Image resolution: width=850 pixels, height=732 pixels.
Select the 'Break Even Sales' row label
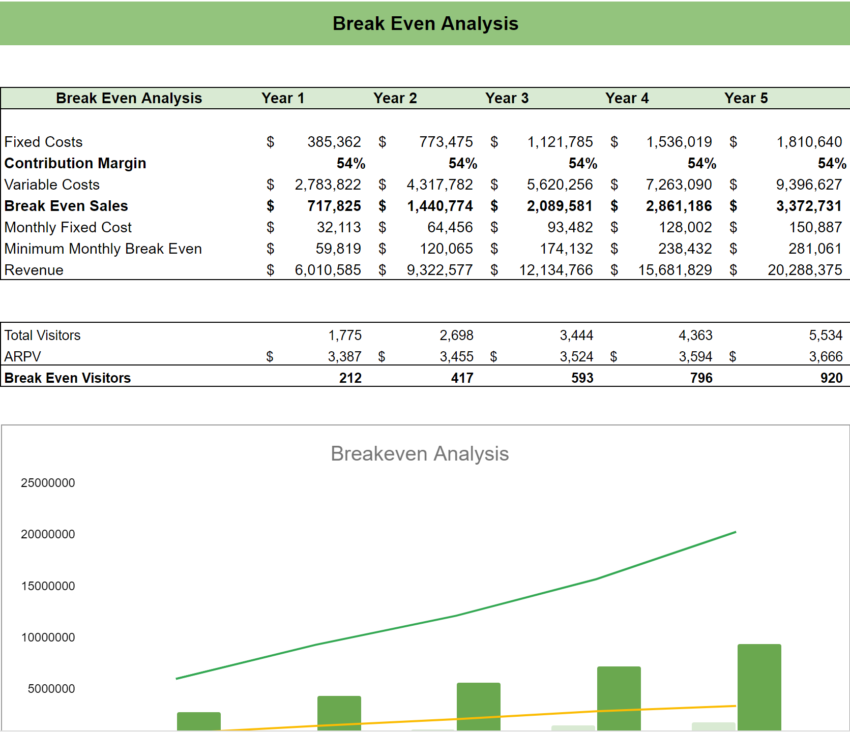tap(66, 206)
